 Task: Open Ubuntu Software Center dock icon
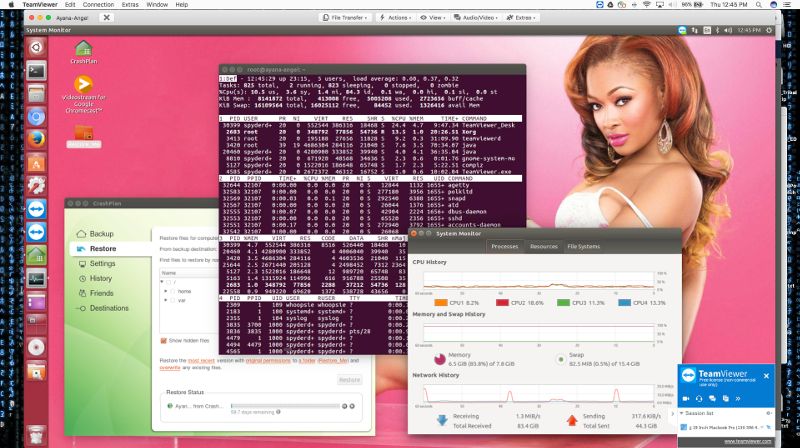(x=36, y=163)
